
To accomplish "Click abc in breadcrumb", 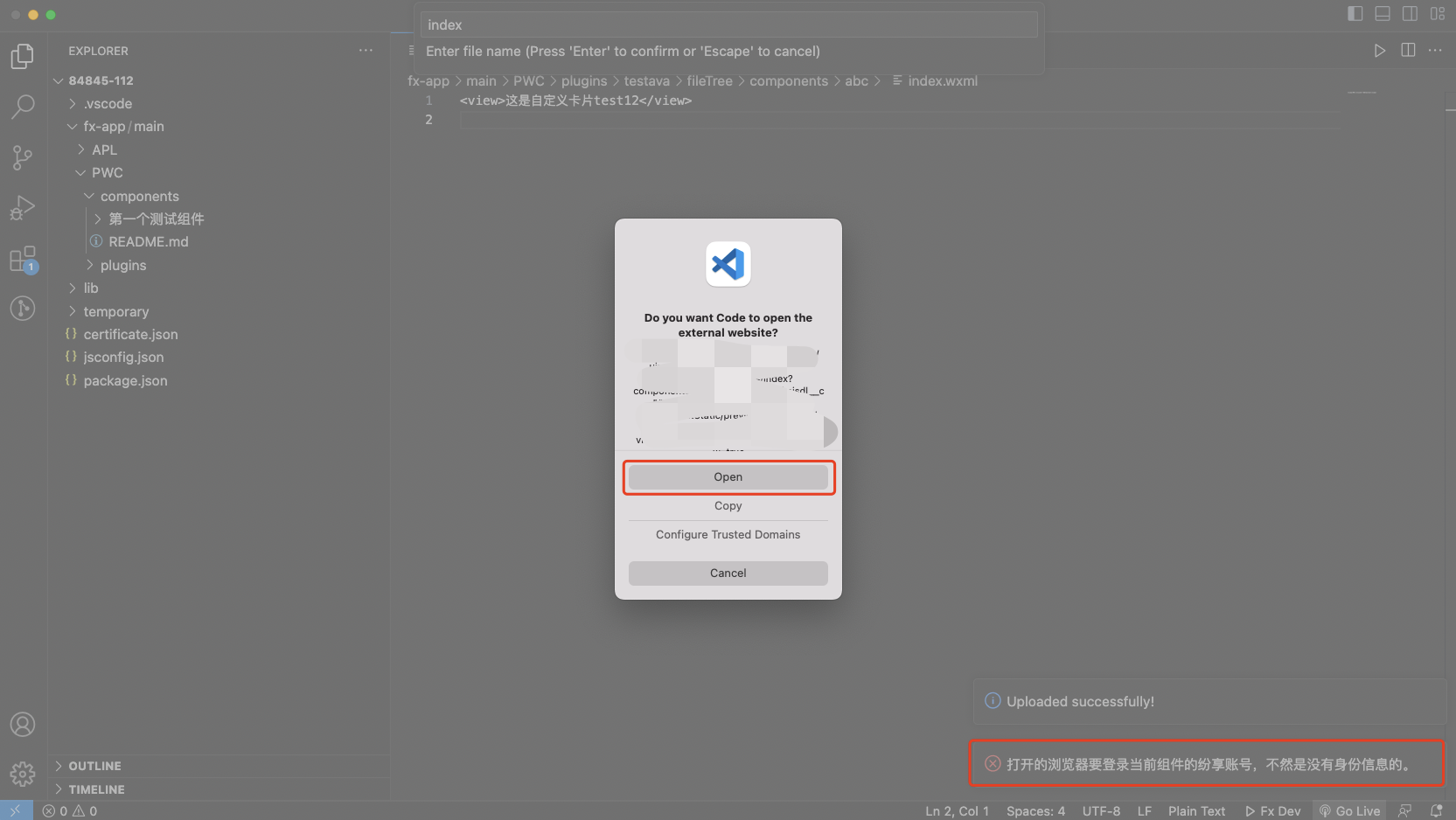I will 856,80.
